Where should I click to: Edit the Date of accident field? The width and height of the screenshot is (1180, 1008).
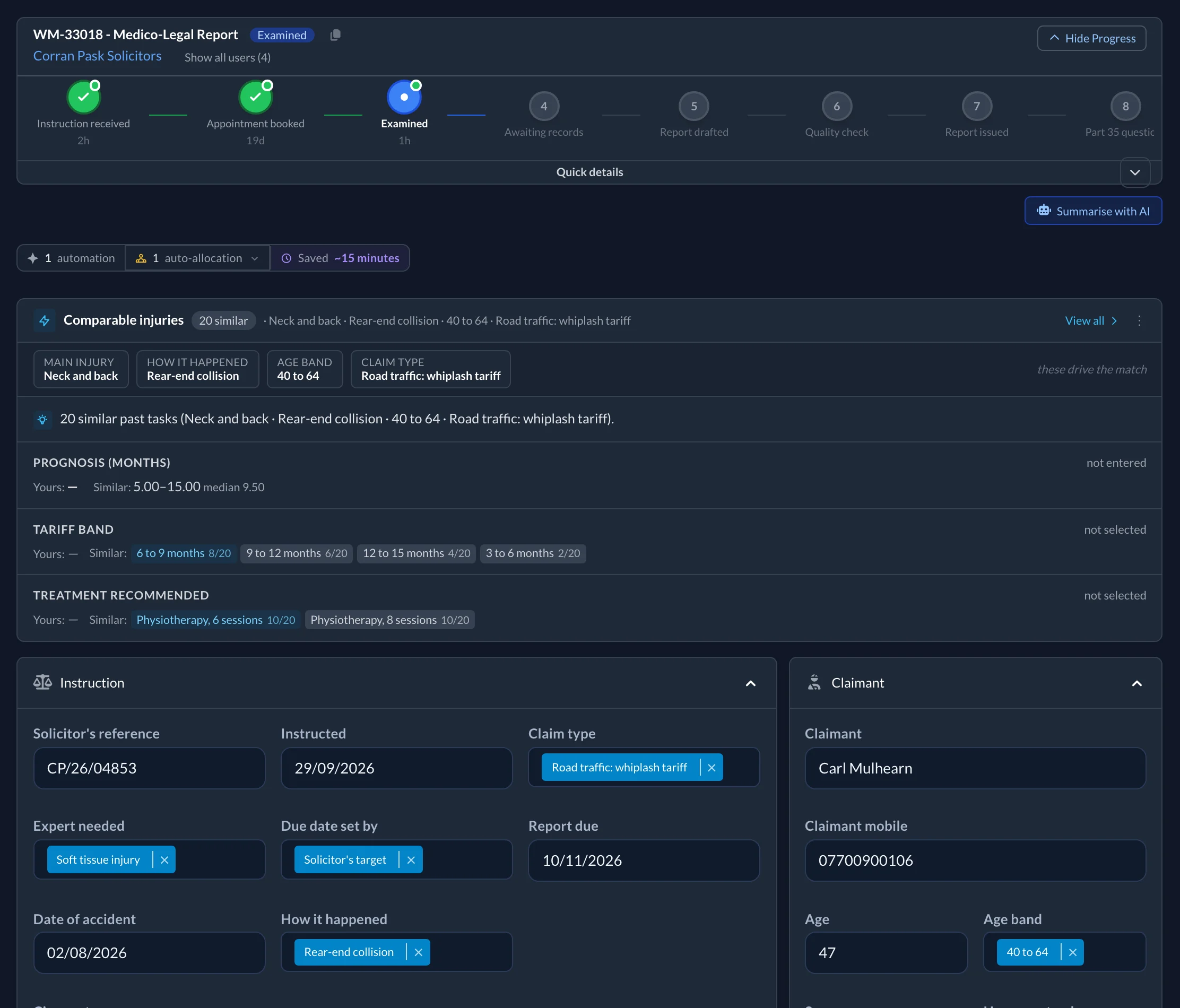pos(149,953)
